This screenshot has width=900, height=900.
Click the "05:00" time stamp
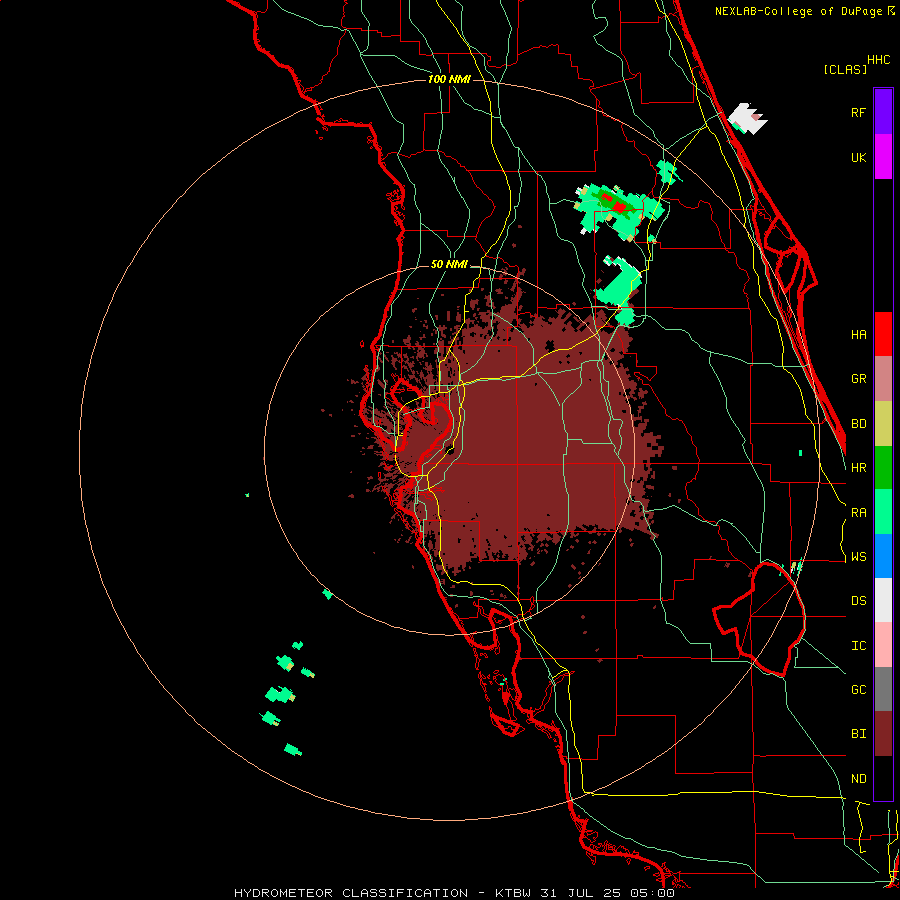[x=655, y=893]
